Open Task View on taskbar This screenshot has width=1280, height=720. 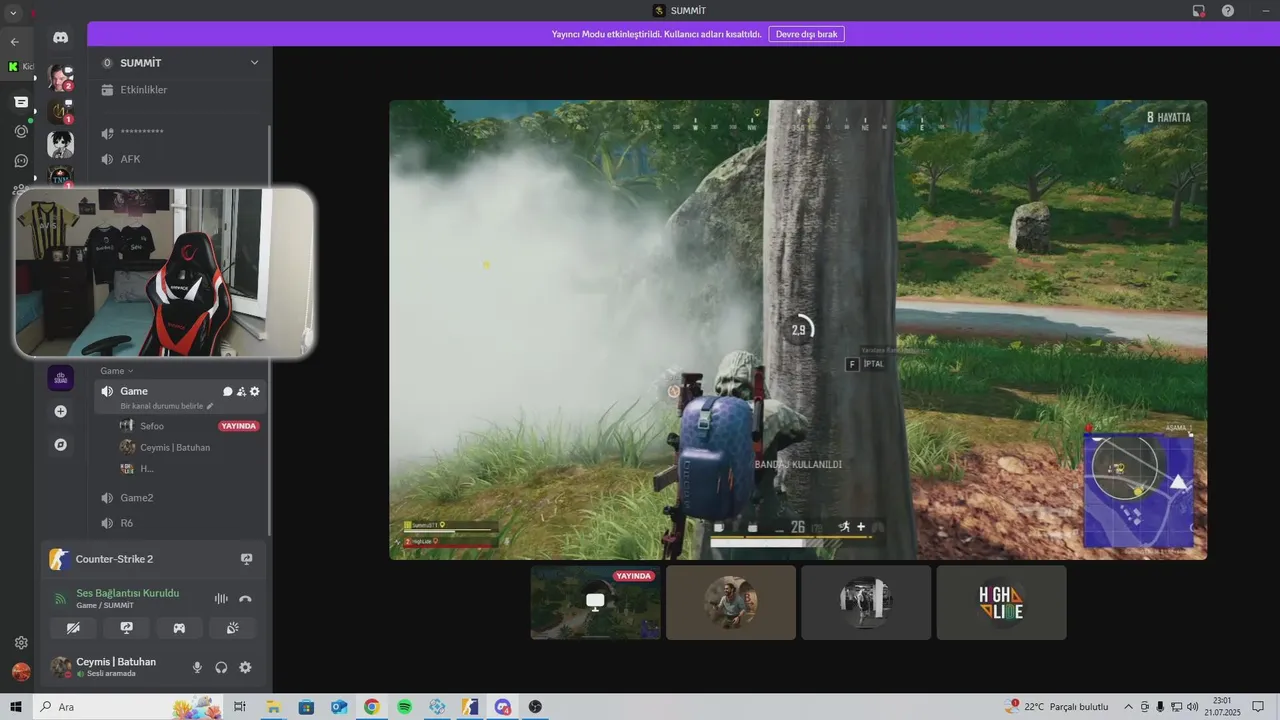tap(240, 707)
